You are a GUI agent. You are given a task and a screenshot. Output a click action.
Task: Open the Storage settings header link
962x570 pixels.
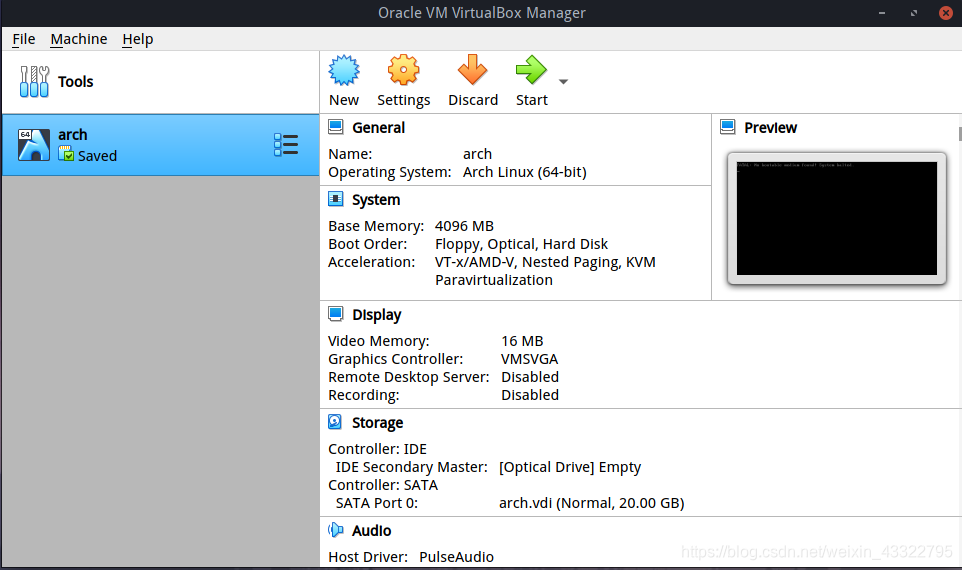click(377, 423)
